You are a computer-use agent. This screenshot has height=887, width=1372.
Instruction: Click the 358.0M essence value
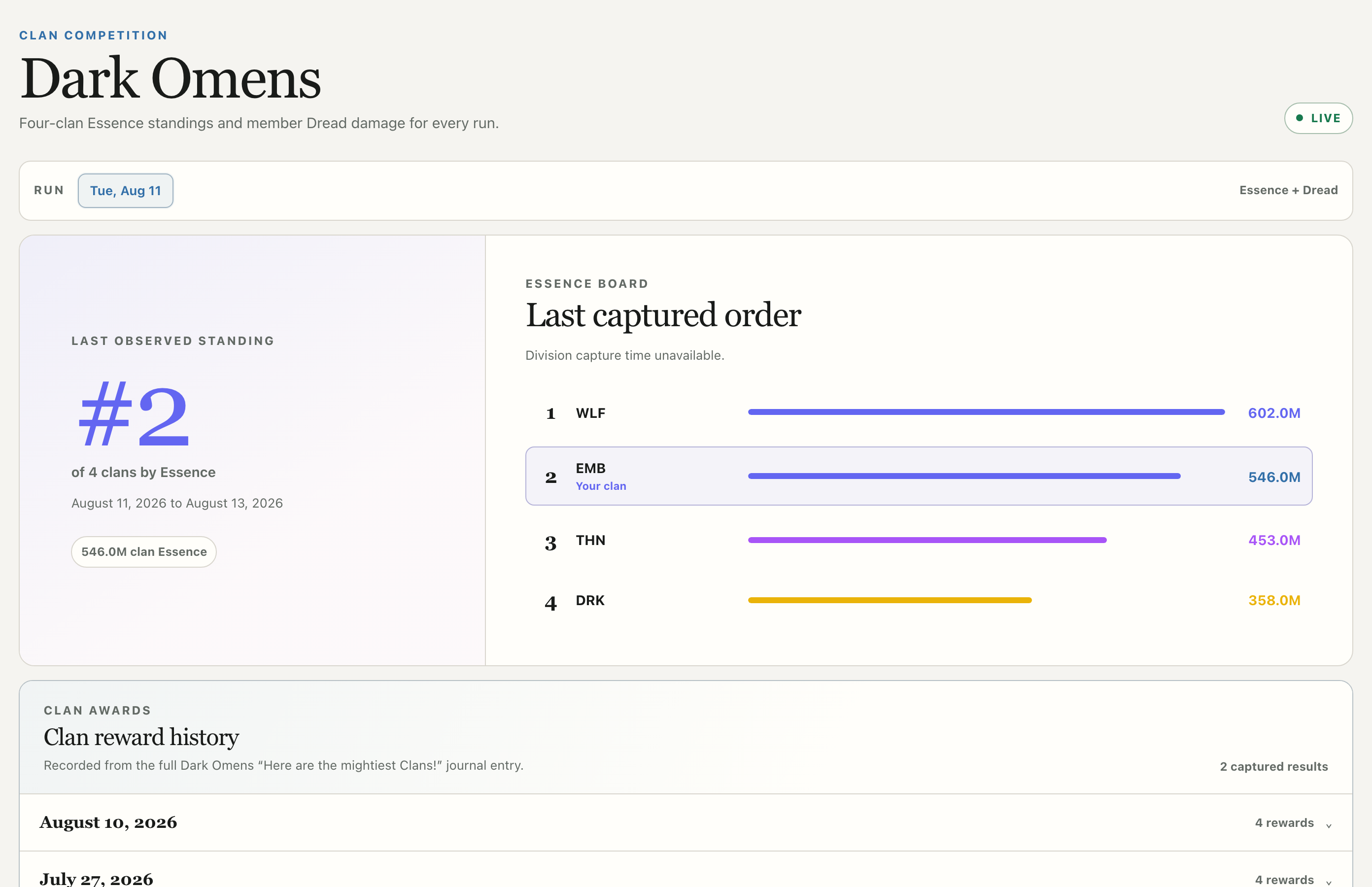(1274, 600)
